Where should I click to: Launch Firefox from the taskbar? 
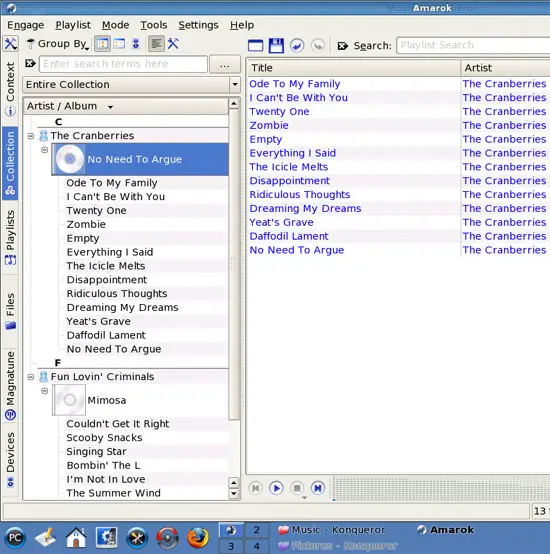(x=198, y=538)
